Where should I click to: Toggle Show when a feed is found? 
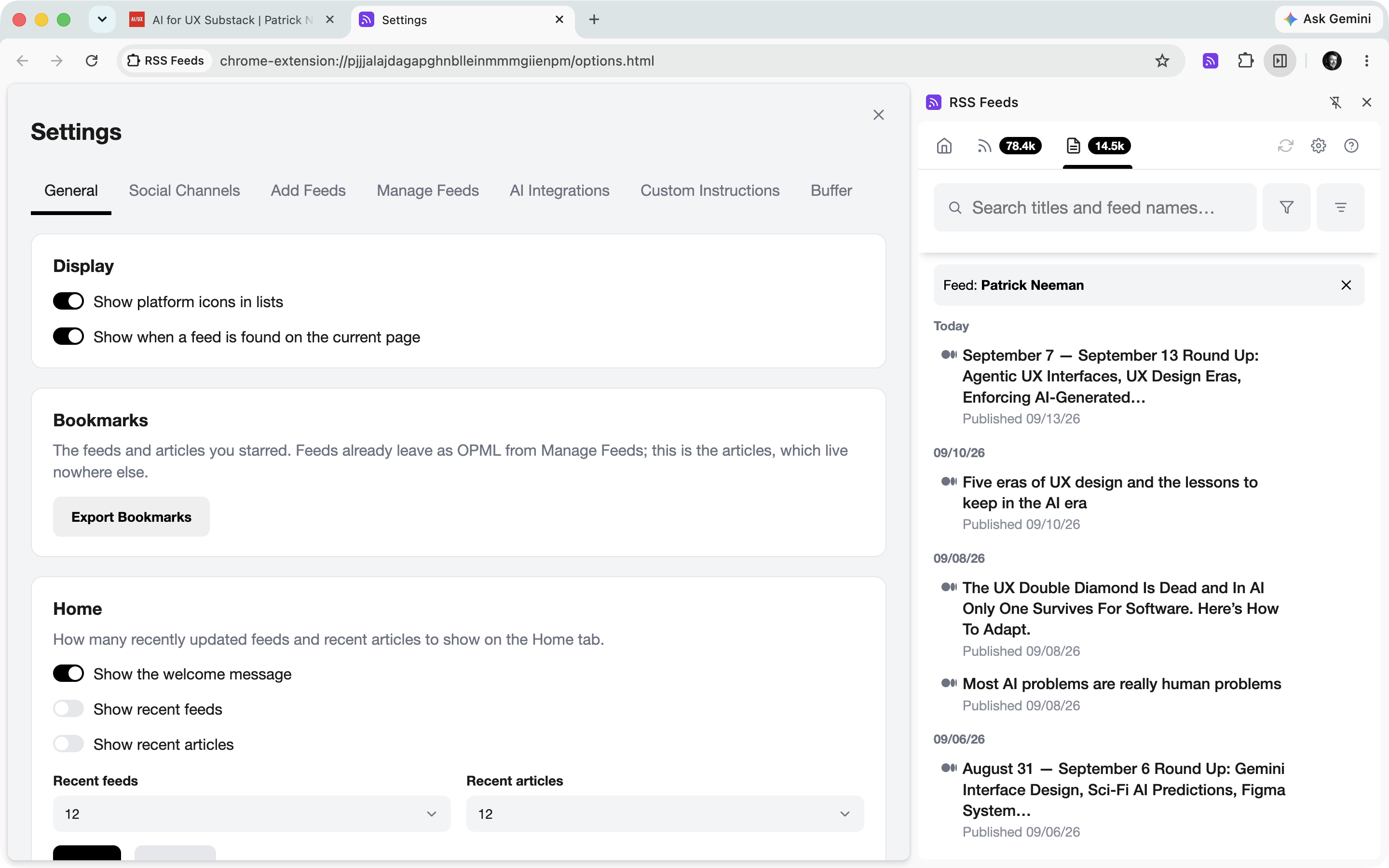[x=68, y=337]
